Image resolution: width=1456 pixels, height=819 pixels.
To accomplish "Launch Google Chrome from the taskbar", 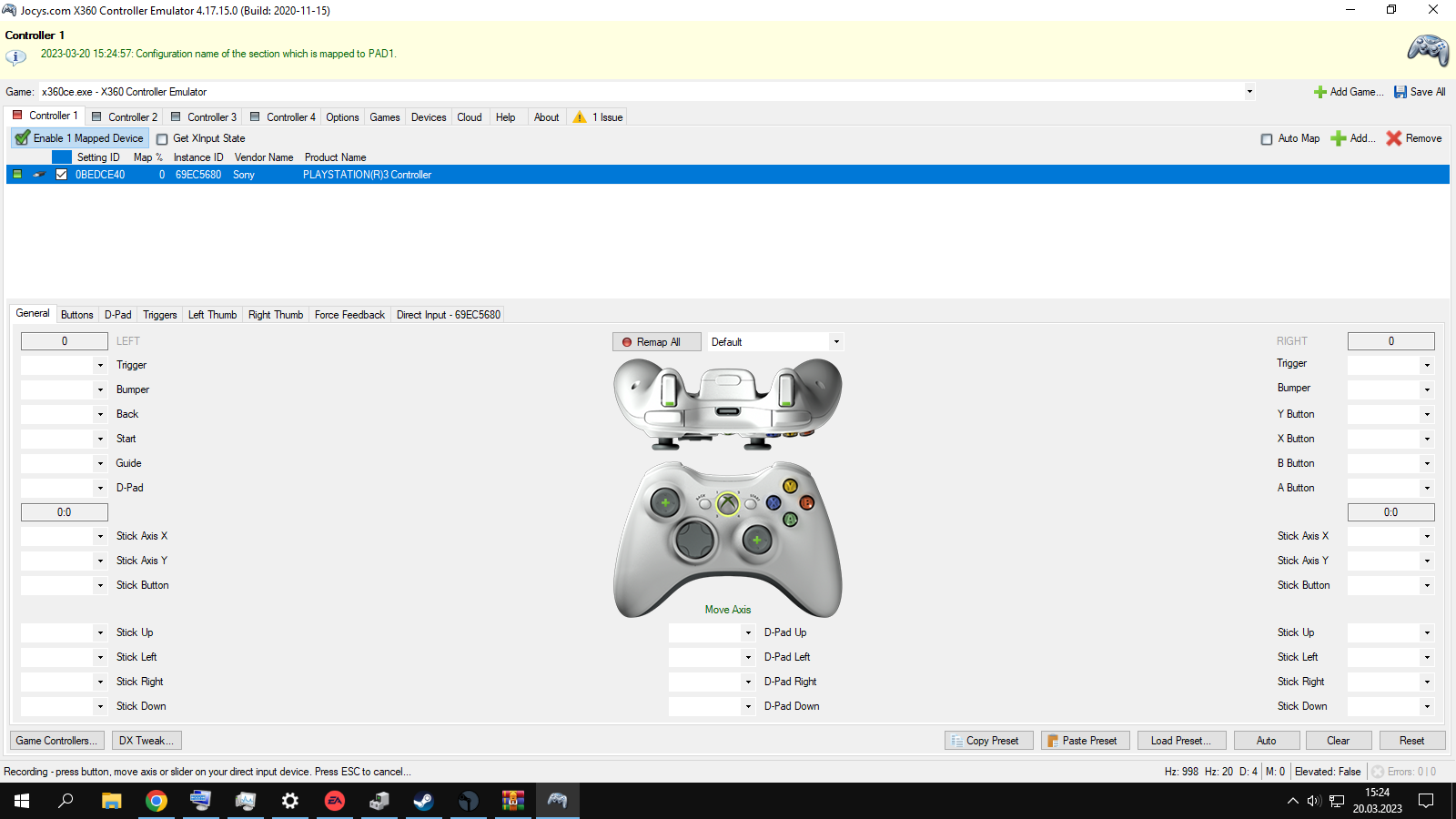I will pos(157,801).
